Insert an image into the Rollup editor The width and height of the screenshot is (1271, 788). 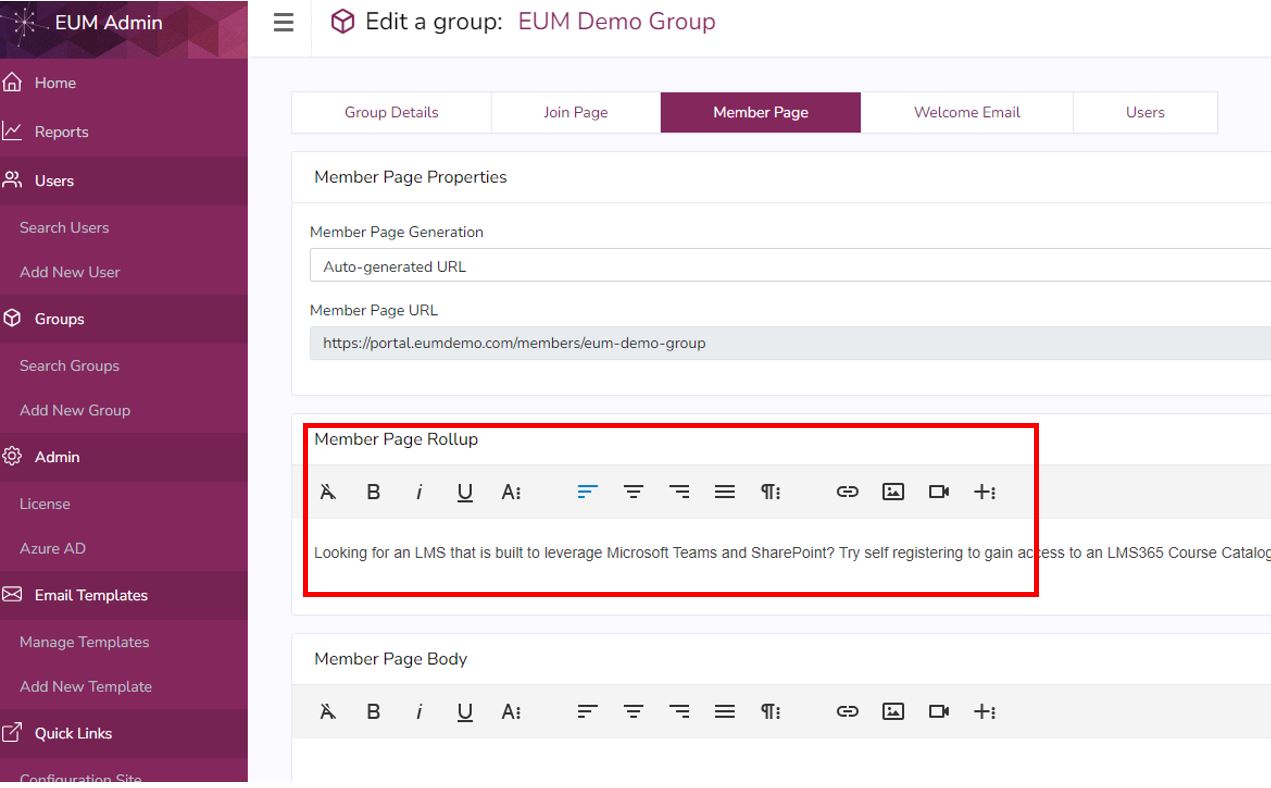(x=893, y=491)
